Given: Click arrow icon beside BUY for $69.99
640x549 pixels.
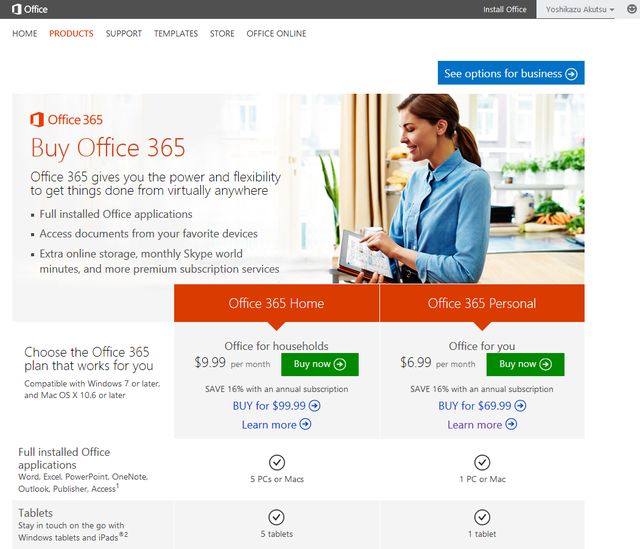Looking at the screenshot, I should (x=520, y=406).
